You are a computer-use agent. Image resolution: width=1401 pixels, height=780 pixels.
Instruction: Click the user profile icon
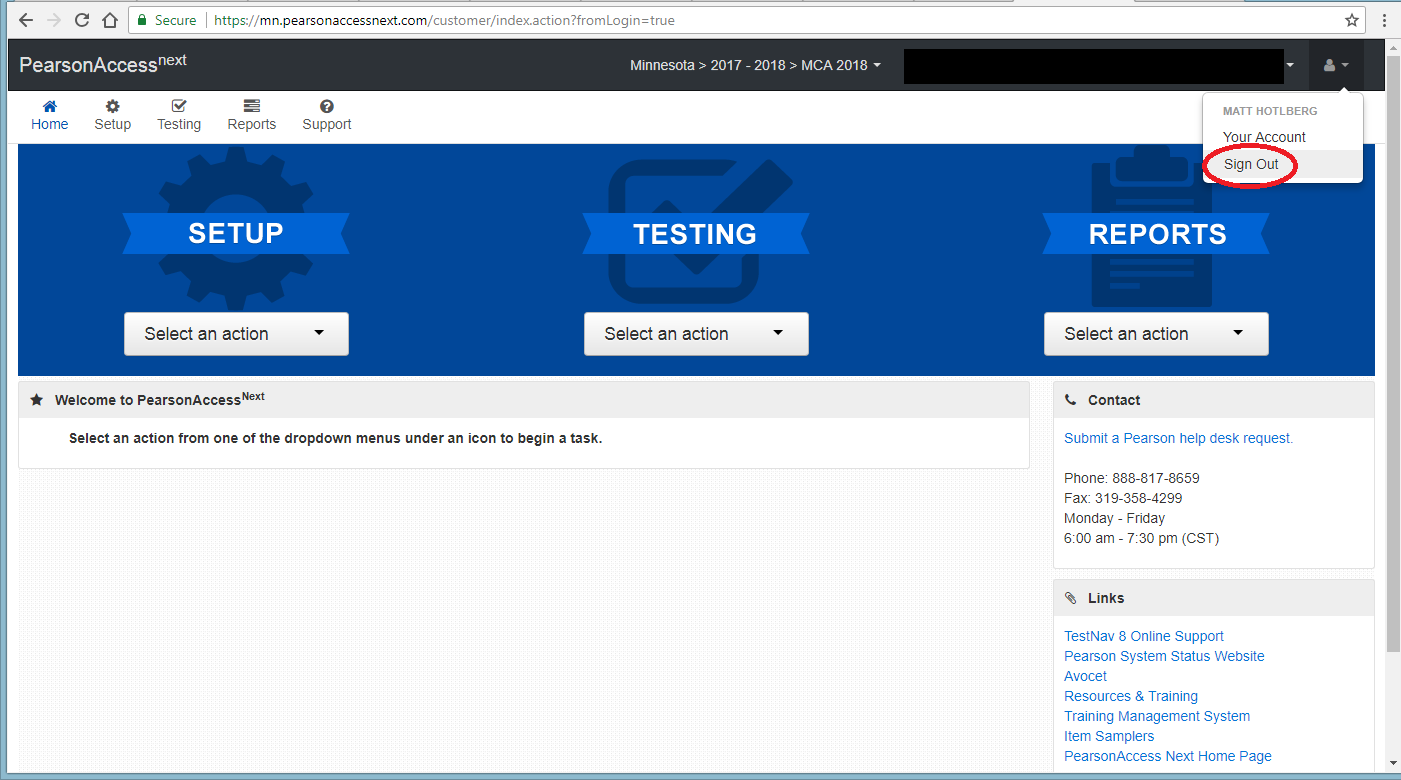pyautogui.click(x=1335, y=65)
